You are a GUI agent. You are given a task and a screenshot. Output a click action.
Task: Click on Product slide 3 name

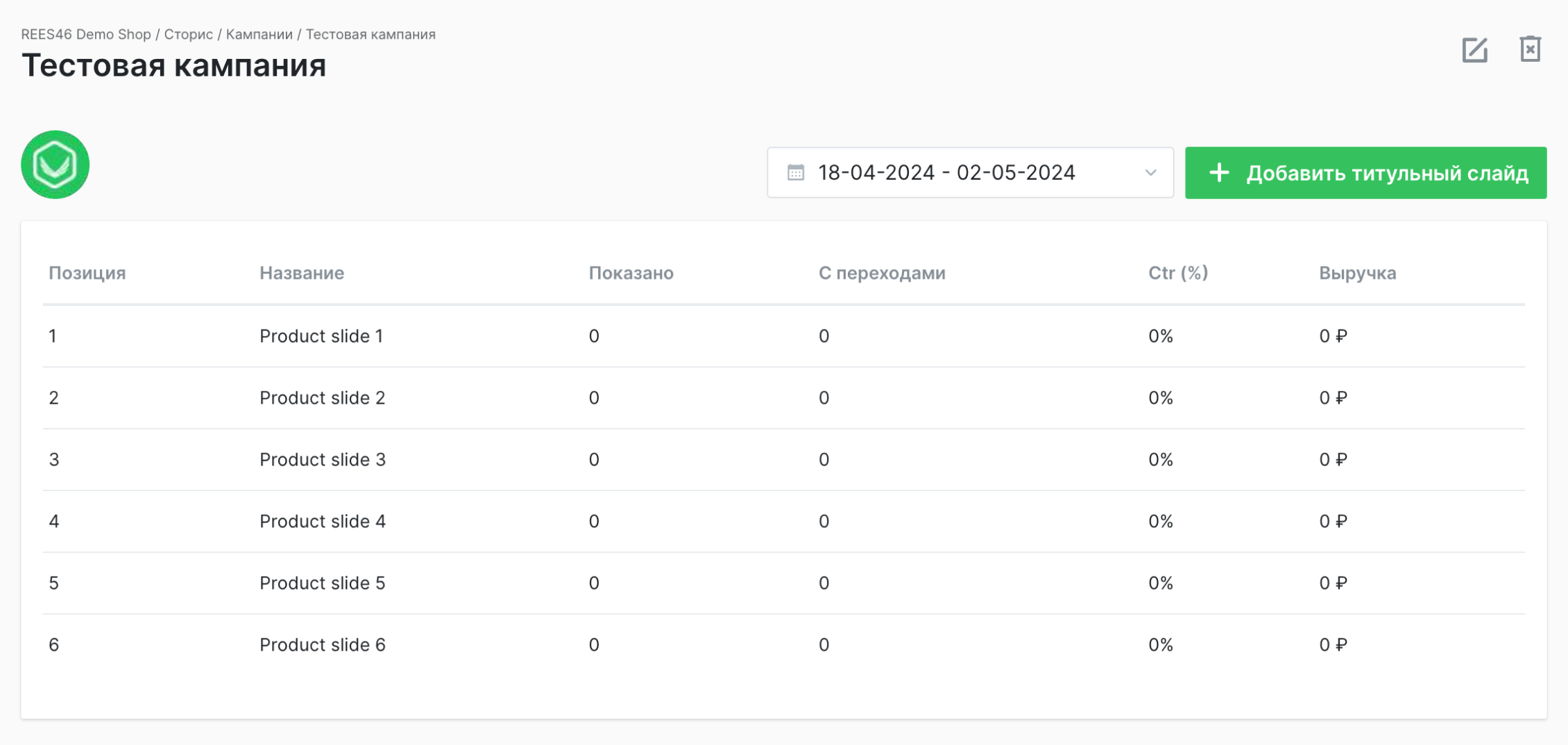click(x=322, y=460)
